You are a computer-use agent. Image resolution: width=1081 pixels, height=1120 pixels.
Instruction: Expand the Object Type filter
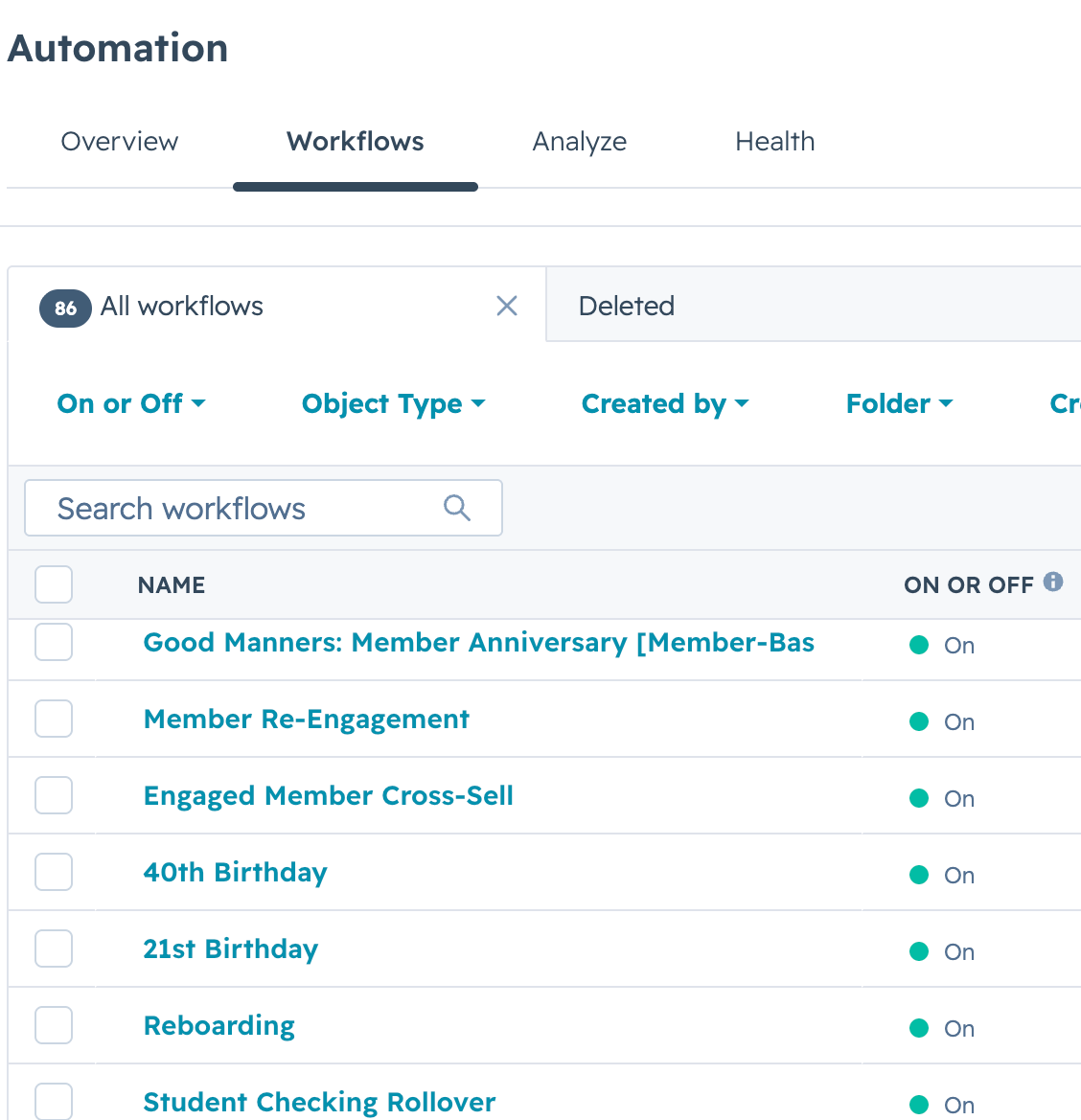[x=394, y=404]
